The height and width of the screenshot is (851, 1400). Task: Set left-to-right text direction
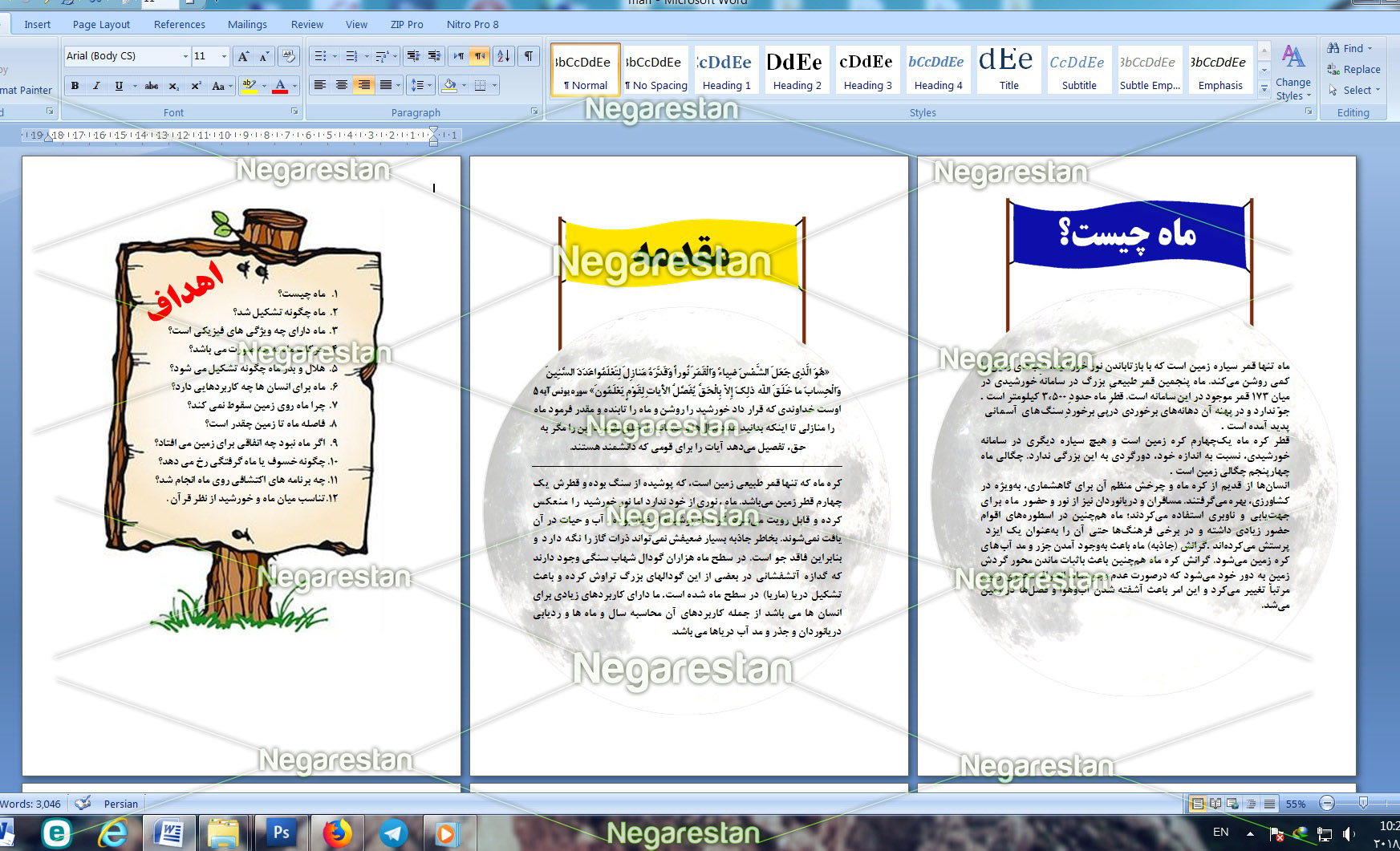458,56
